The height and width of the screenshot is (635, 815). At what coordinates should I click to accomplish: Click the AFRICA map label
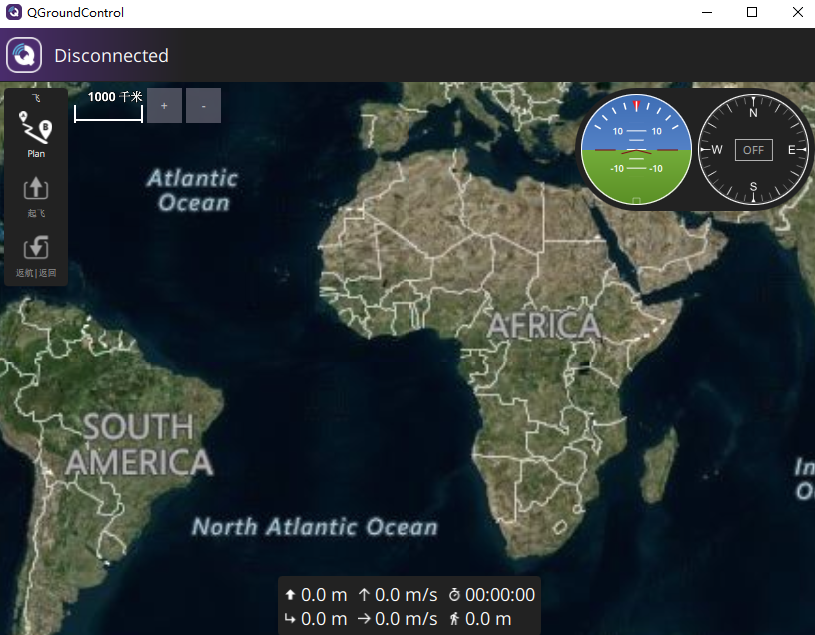point(544,326)
